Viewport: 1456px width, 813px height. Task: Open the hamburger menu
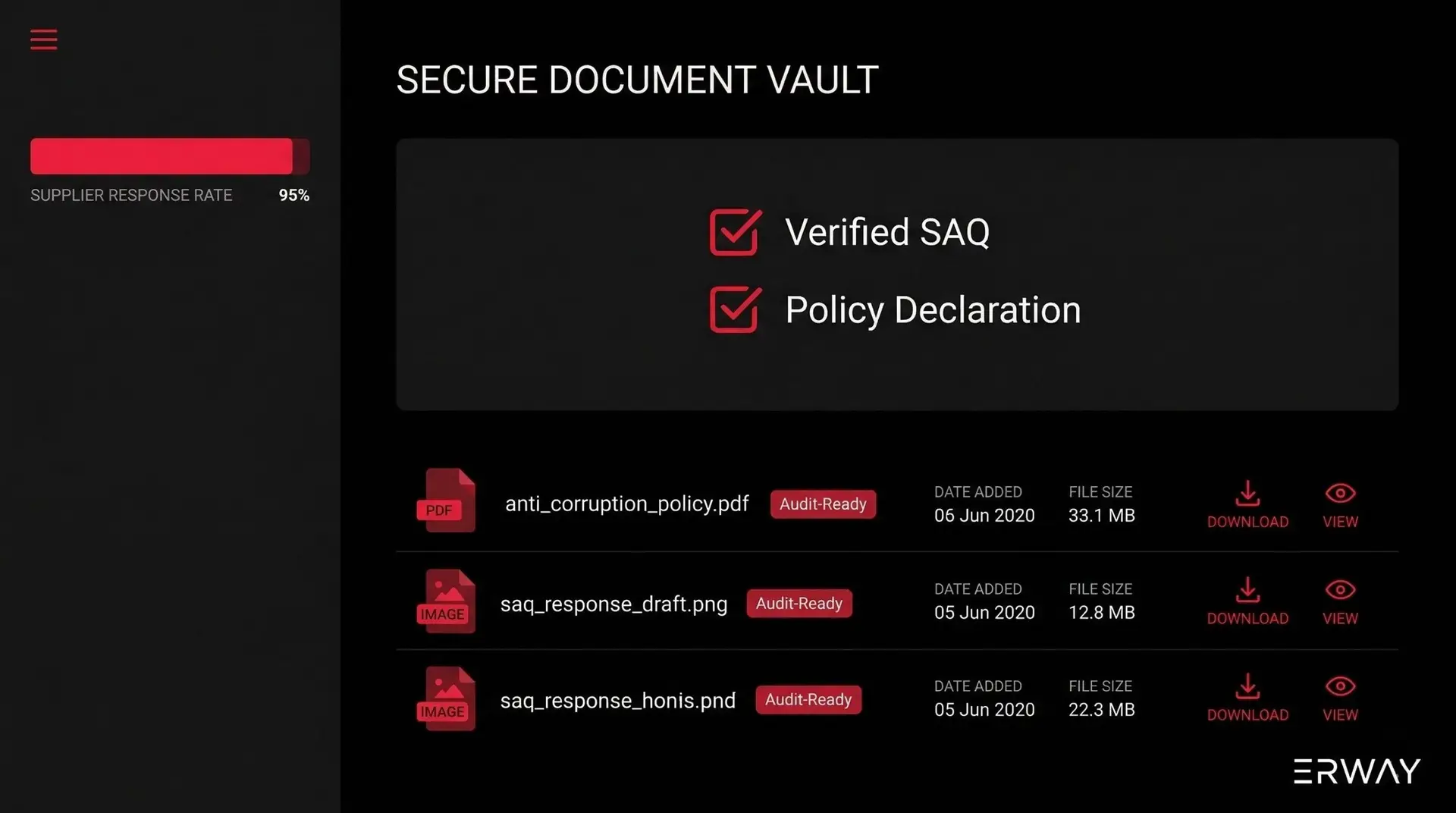coord(43,39)
